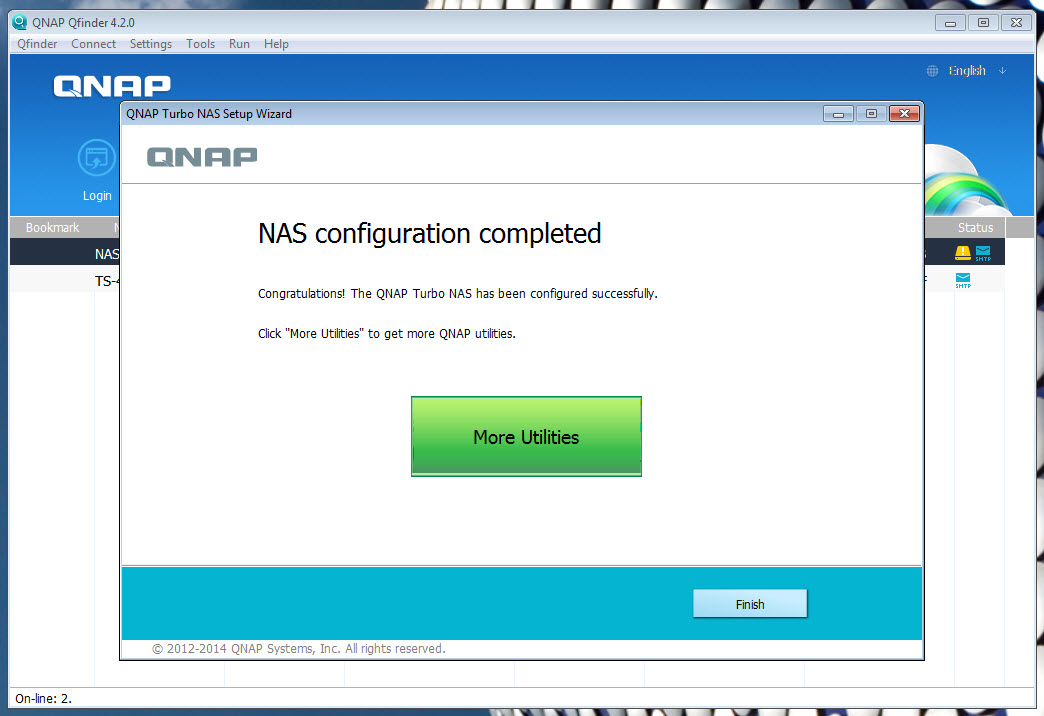Image resolution: width=1044 pixels, height=716 pixels.
Task: Click the Qfinder app icon in the title bar
Action: 20,22
